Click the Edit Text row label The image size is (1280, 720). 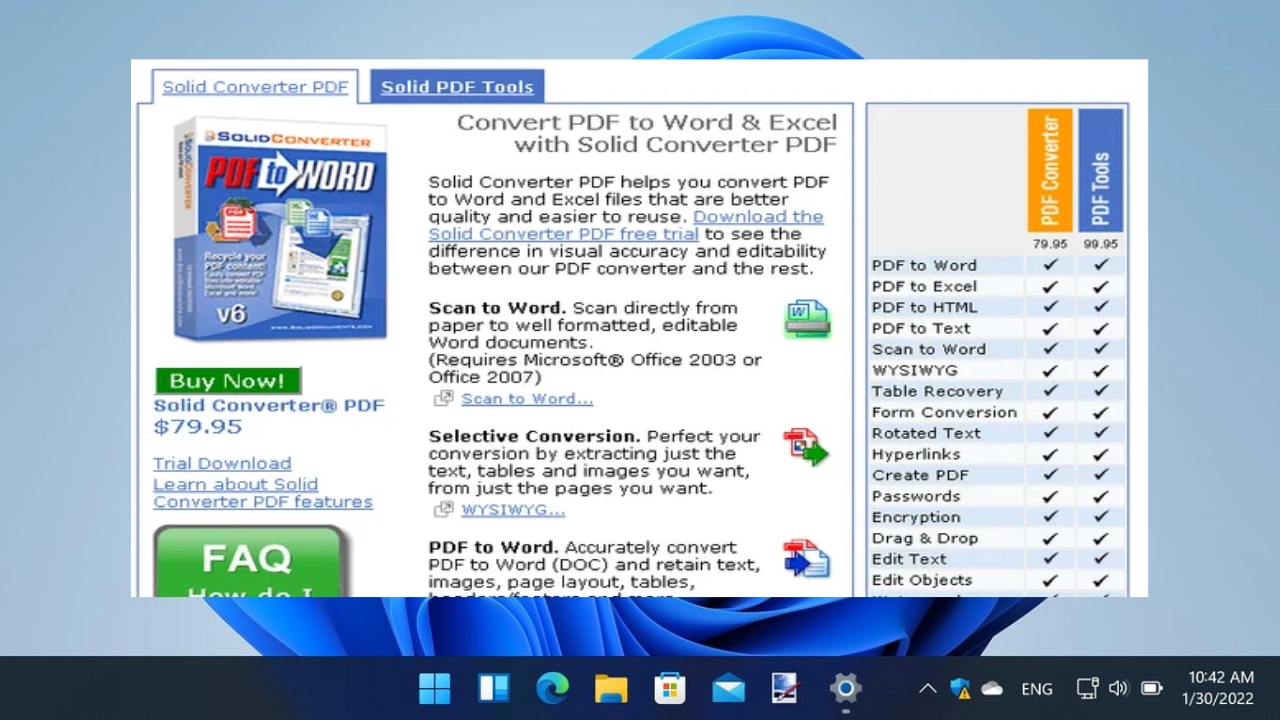coord(909,559)
